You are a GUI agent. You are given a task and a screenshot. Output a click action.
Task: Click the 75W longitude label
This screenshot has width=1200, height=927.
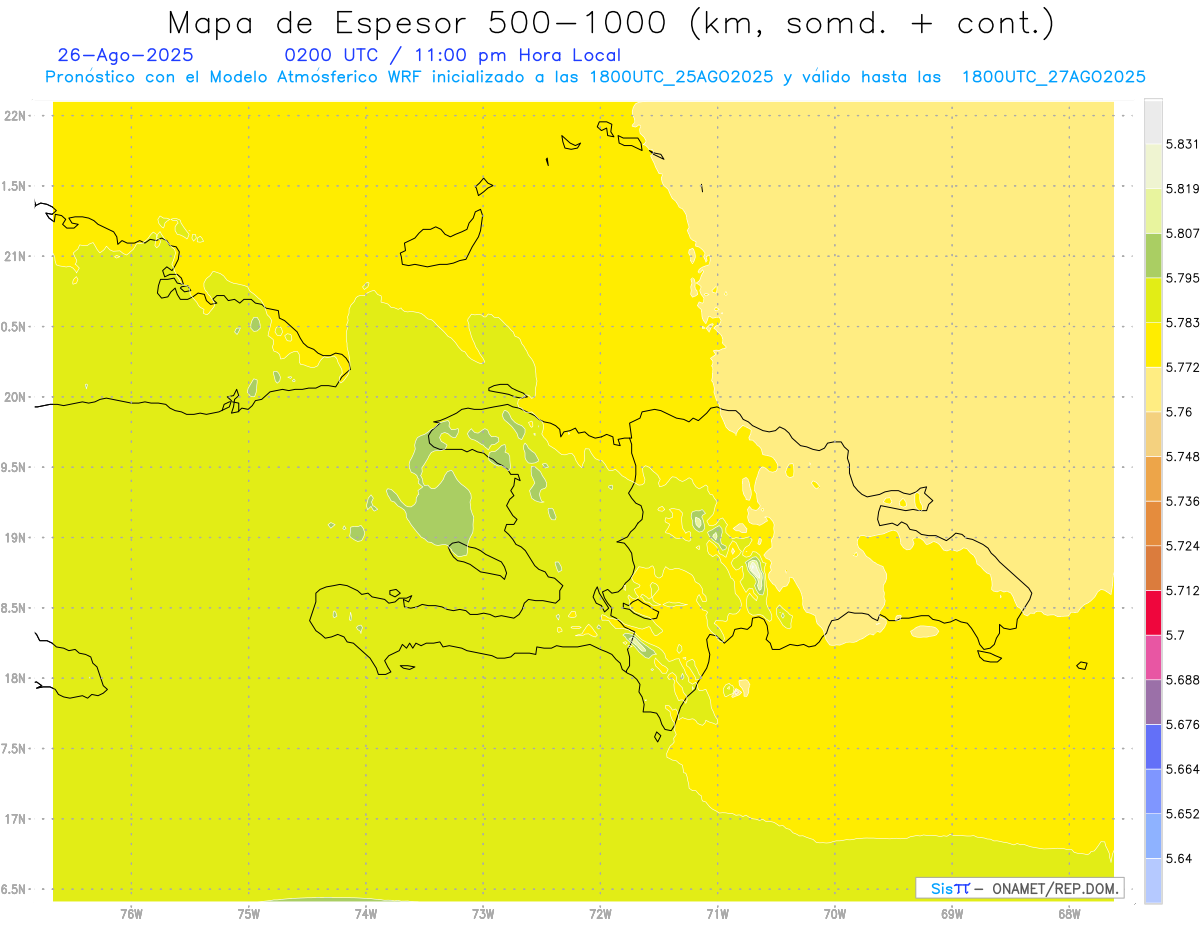coord(249,914)
